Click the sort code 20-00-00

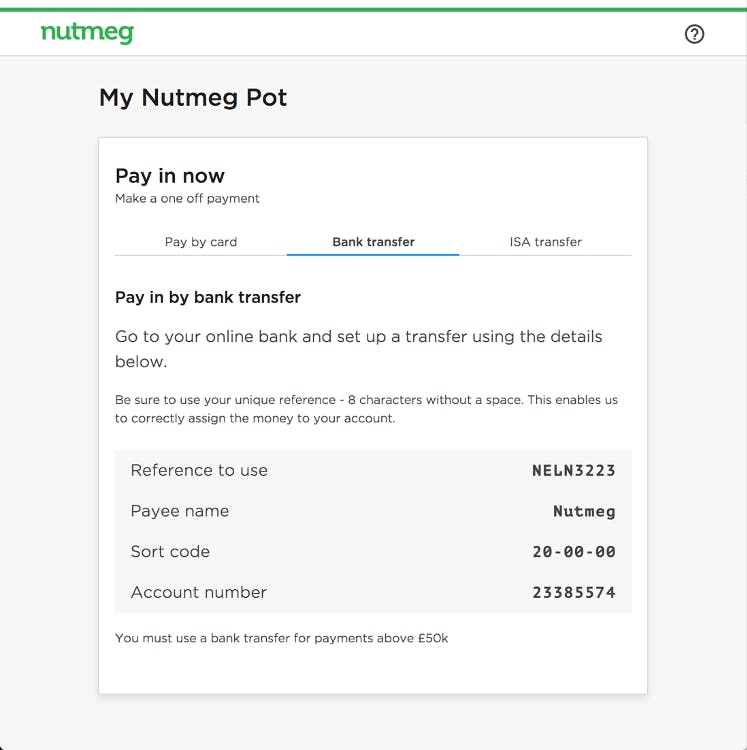point(574,552)
